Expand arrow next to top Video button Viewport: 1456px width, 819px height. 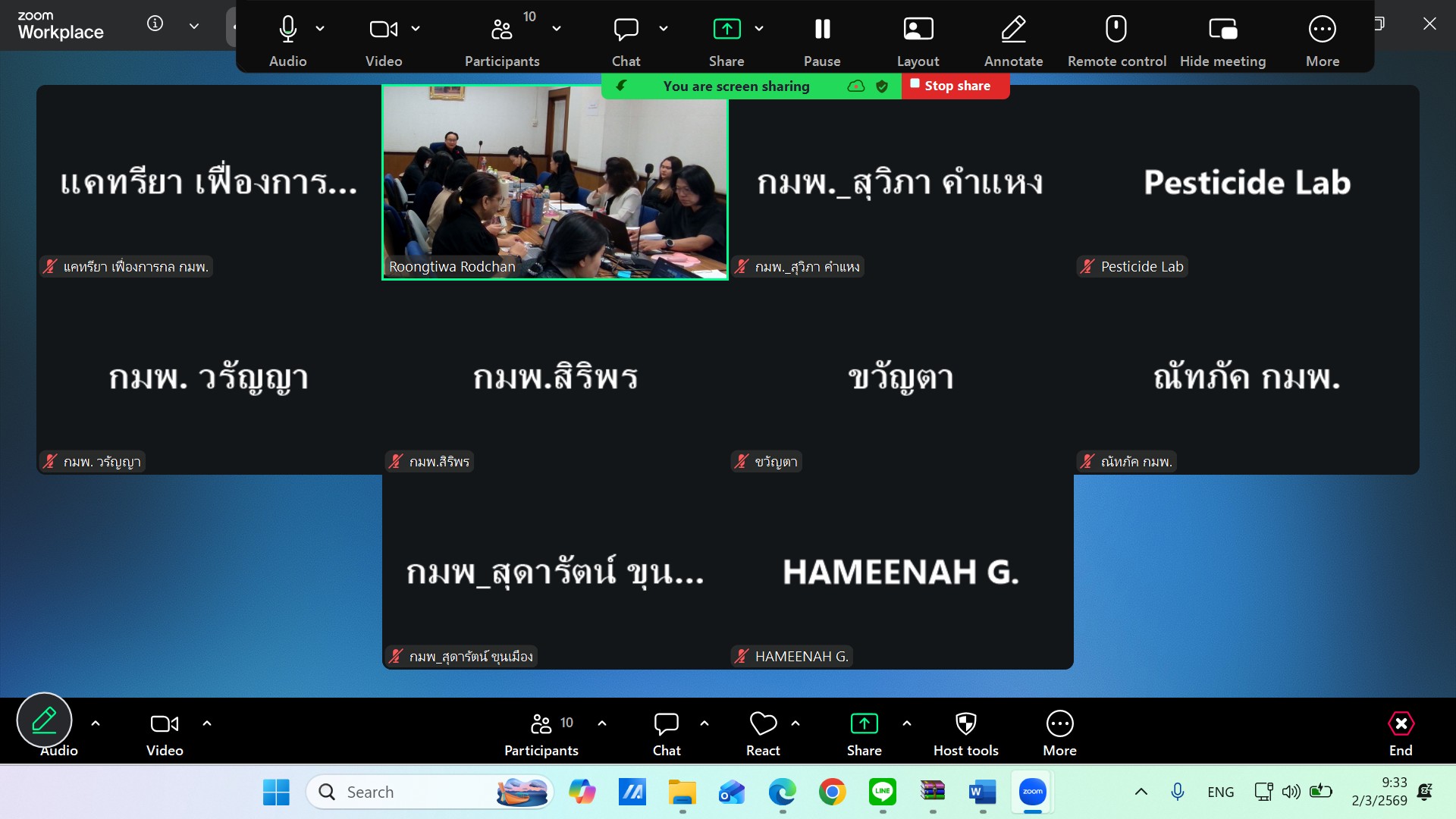click(x=416, y=29)
